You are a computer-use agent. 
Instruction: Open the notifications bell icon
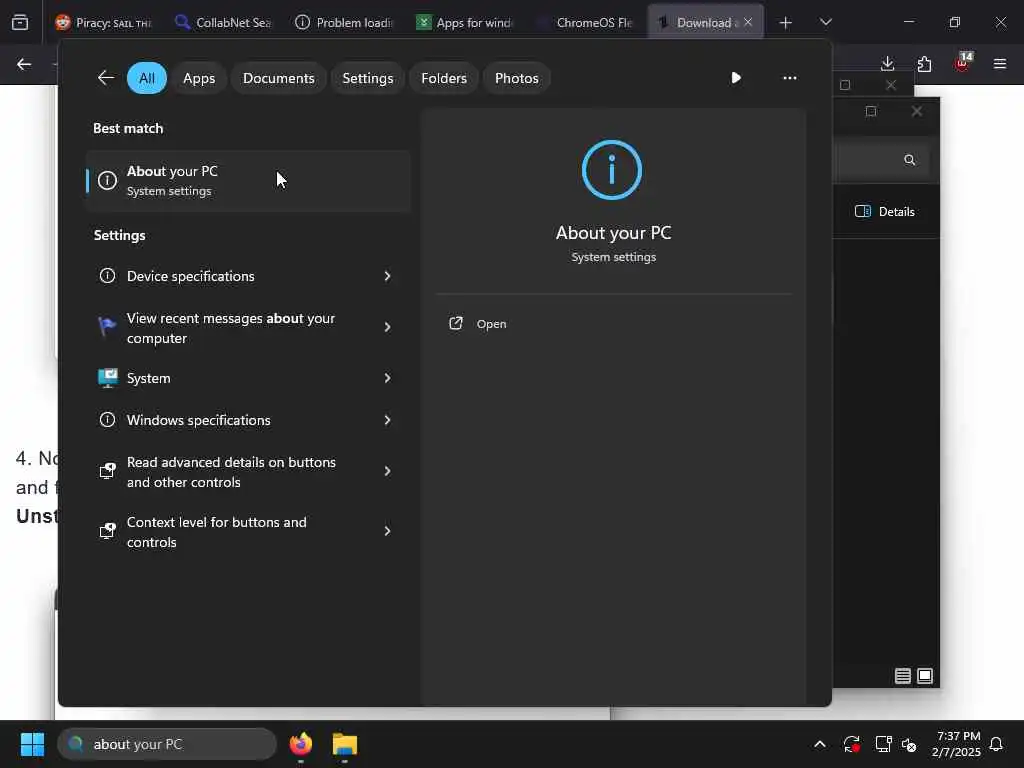(997, 744)
